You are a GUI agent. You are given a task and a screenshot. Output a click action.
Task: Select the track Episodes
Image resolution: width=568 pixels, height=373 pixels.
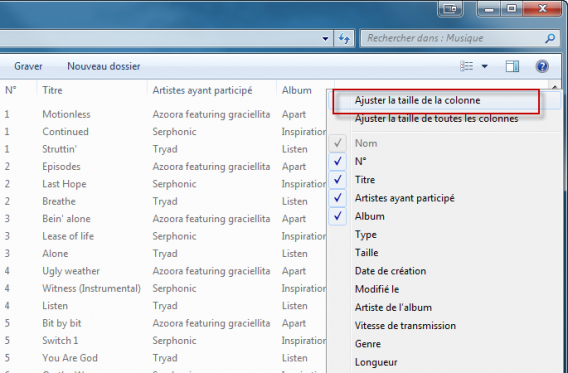[61, 167]
